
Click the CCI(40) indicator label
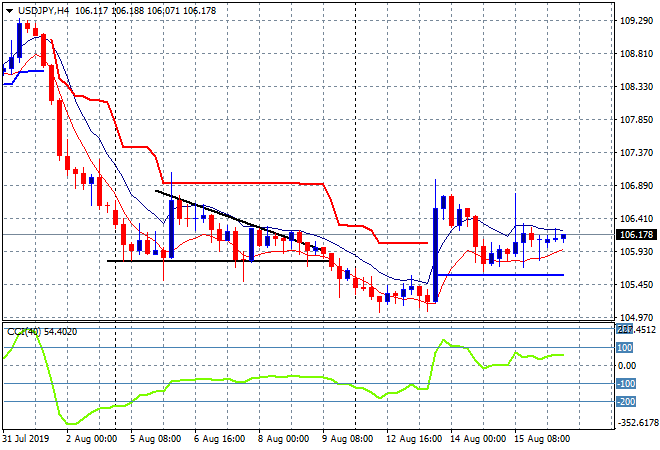click(23, 331)
